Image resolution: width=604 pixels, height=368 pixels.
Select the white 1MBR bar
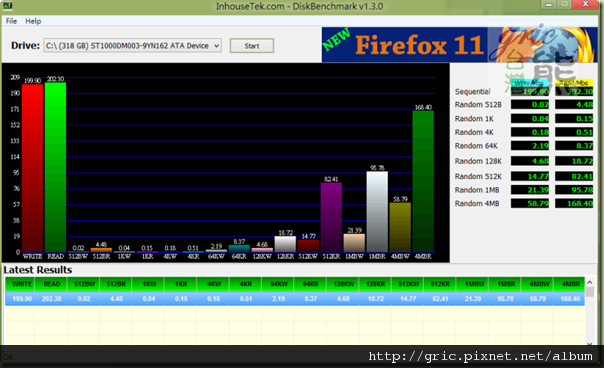pos(377,212)
